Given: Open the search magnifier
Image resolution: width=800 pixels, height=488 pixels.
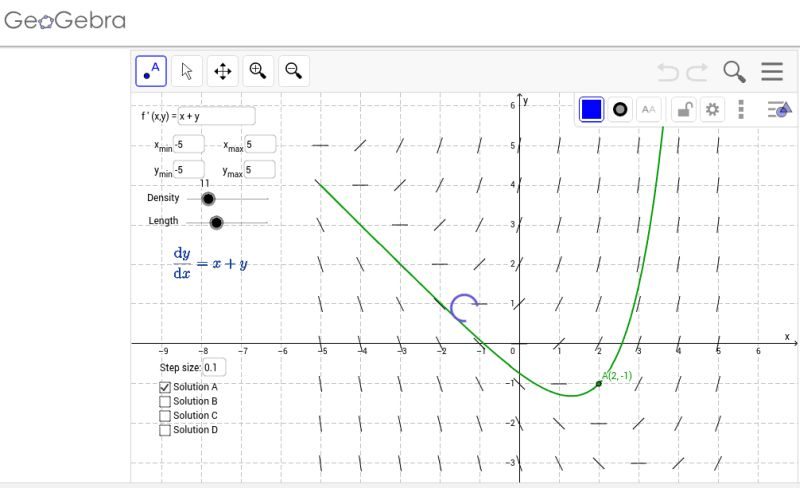Looking at the screenshot, I should click(x=734, y=72).
